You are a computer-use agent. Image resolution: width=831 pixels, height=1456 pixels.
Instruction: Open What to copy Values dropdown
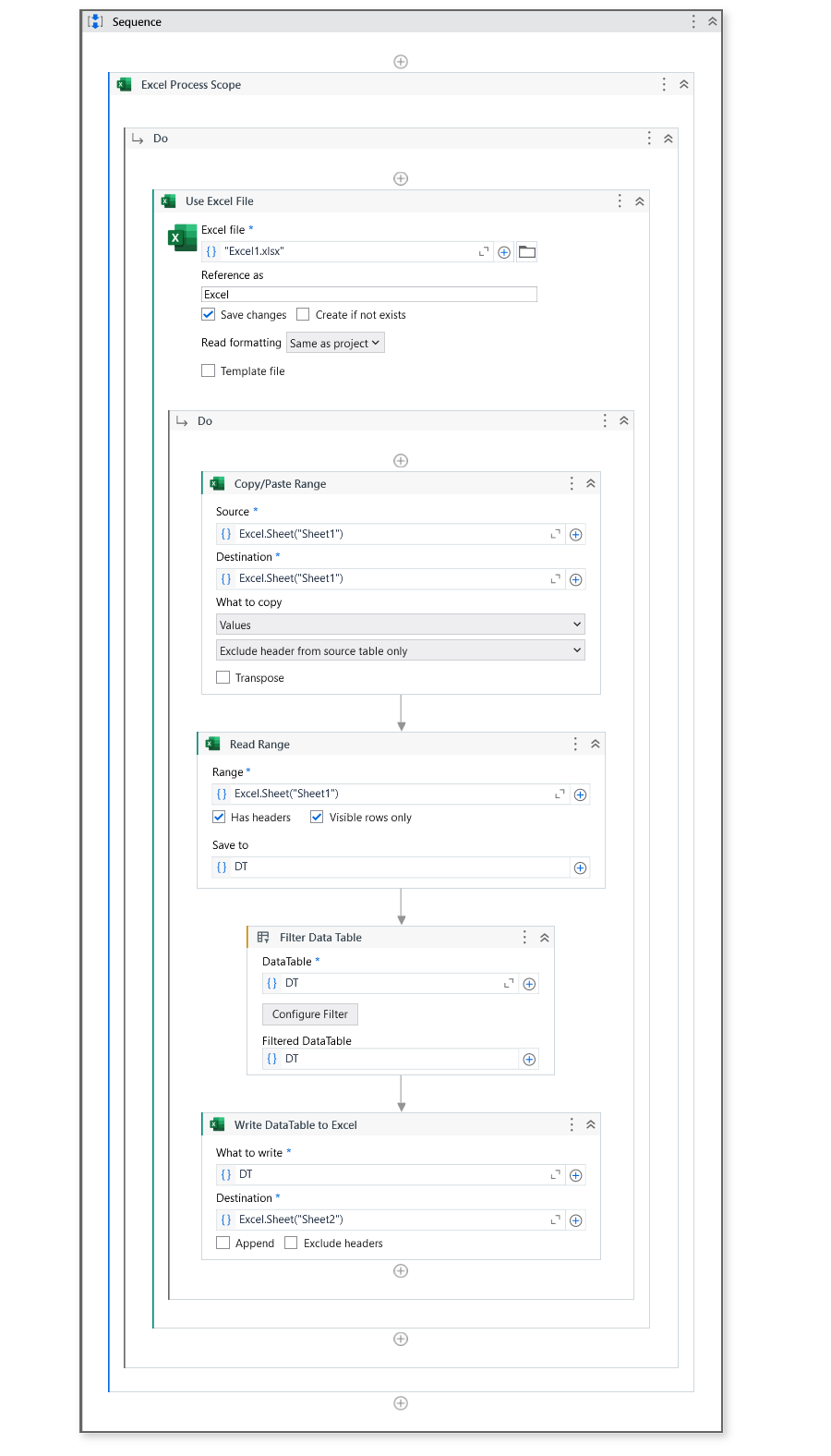pyautogui.click(x=401, y=625)
